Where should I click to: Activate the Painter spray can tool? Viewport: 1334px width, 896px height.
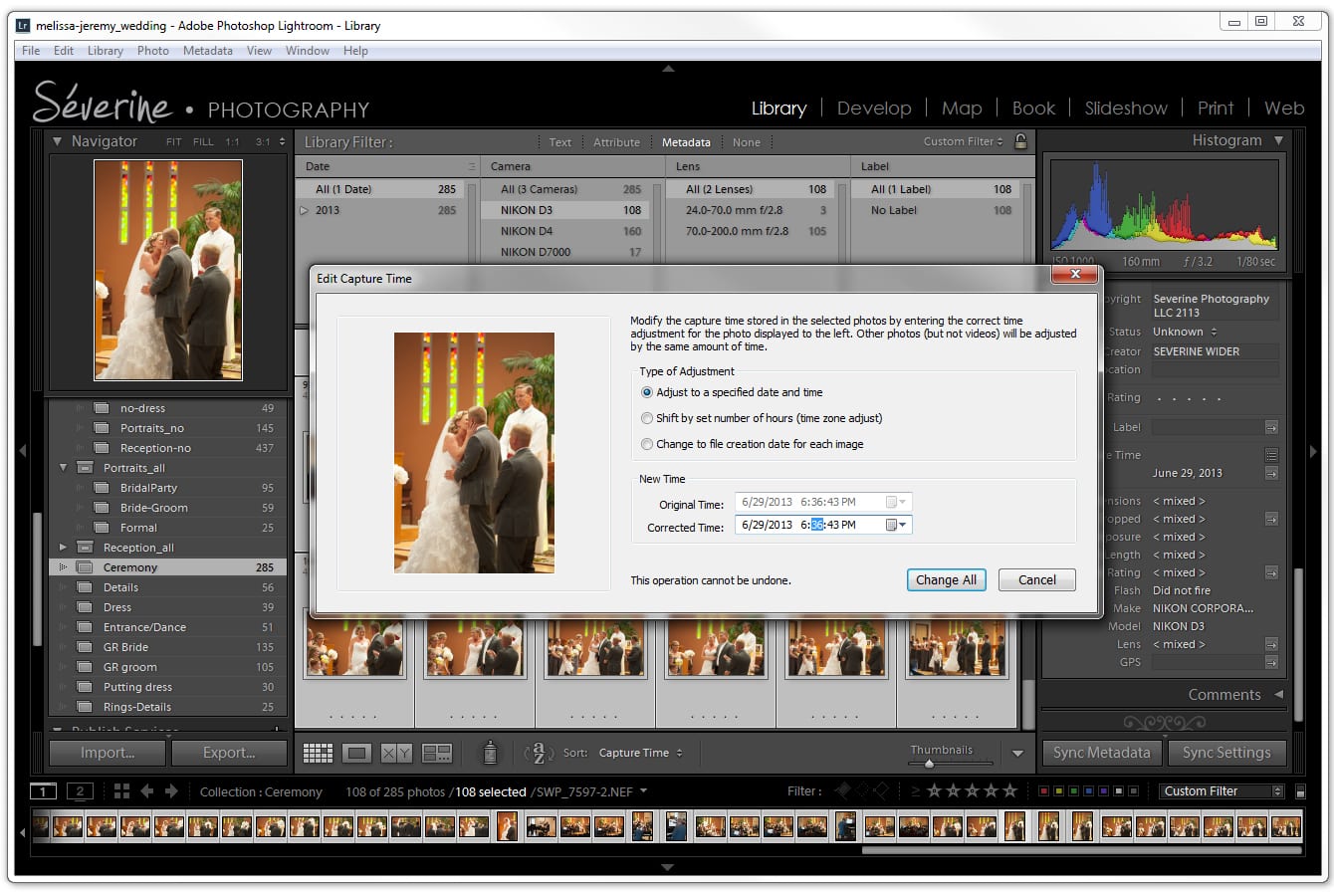tap(491, 754)
